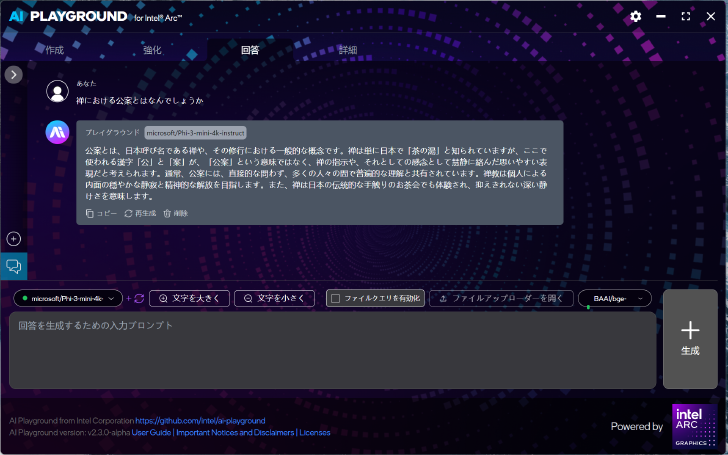Start a new conversation with the plus circle
This screenshot has height=455, width=728.
pos(13,239)
